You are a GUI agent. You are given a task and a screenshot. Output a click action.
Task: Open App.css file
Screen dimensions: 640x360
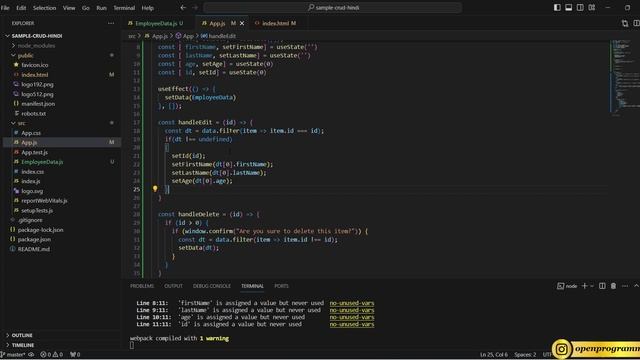point(31,133)
